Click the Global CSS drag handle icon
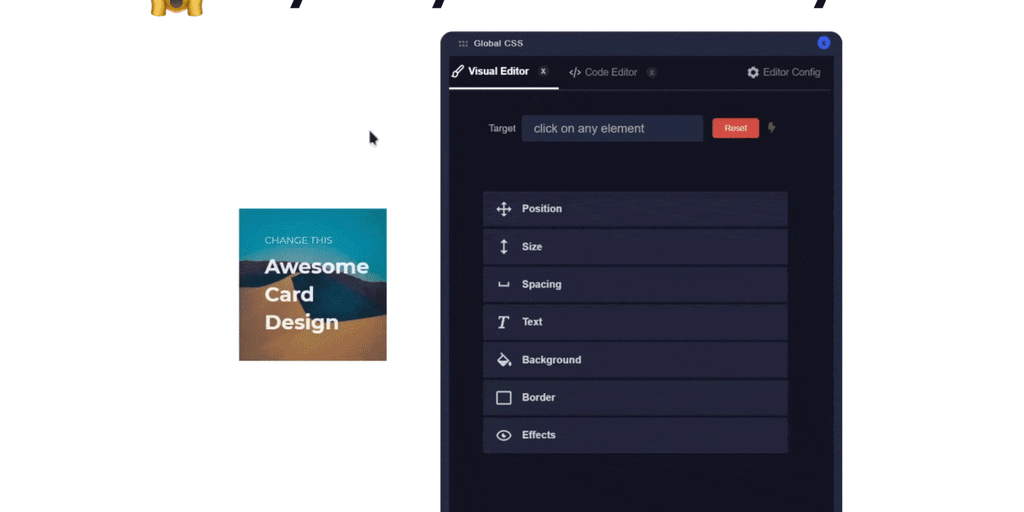This screenshot has height=512, width=1024. coord(463,44)
